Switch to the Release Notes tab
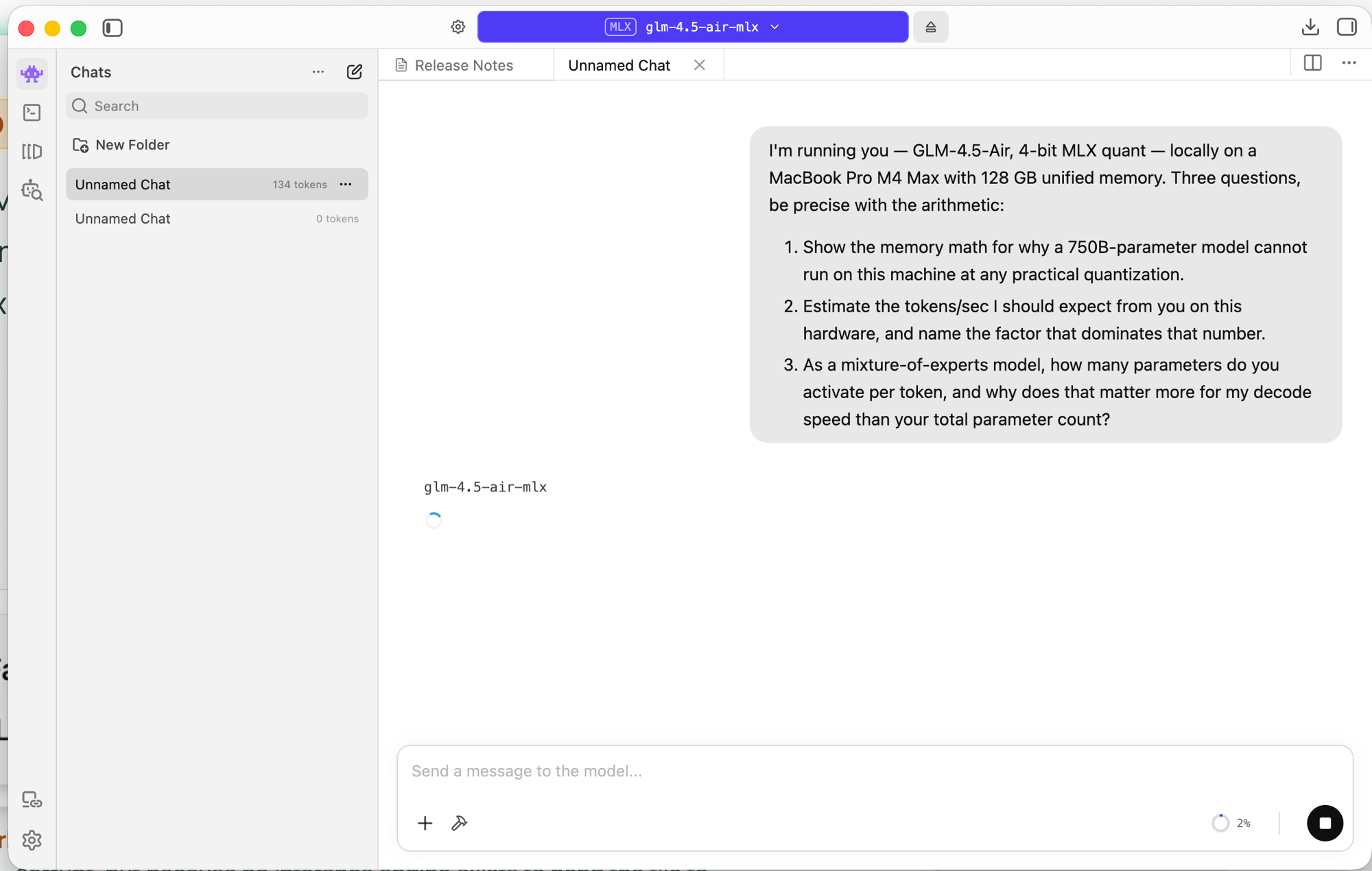The width and height of the screenshot is (1372, 871). pyautogui.click(x=454, y=65)
